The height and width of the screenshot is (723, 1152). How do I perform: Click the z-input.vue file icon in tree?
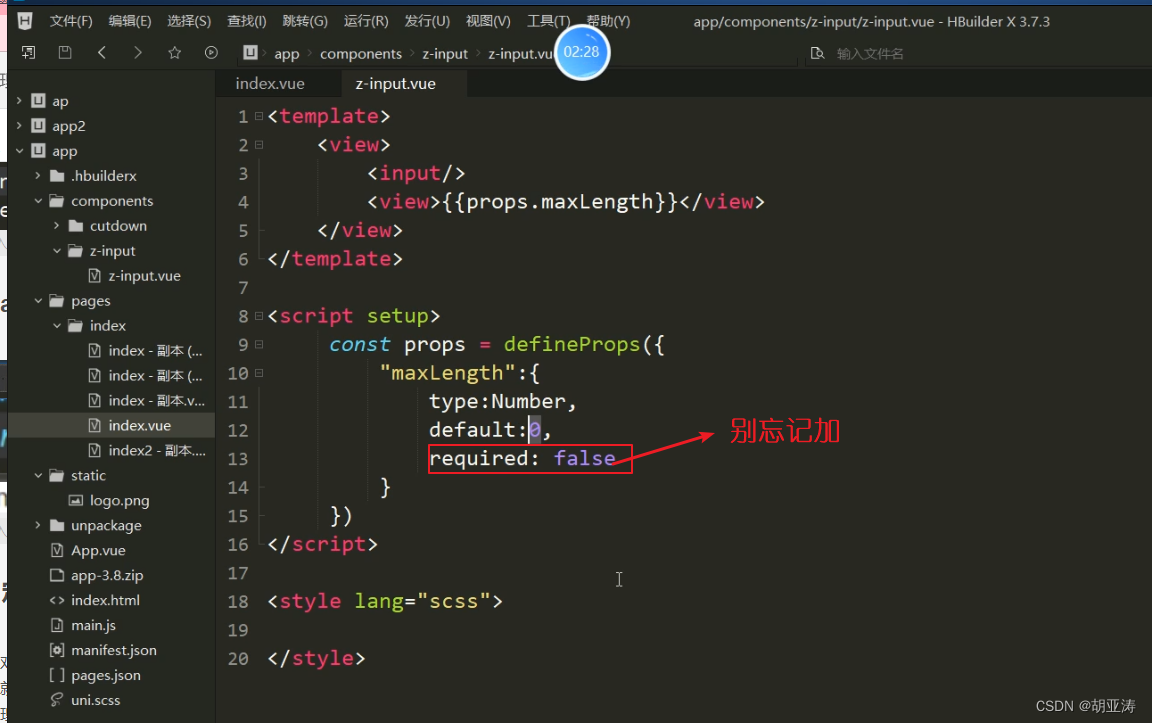(x=94, y=276)
